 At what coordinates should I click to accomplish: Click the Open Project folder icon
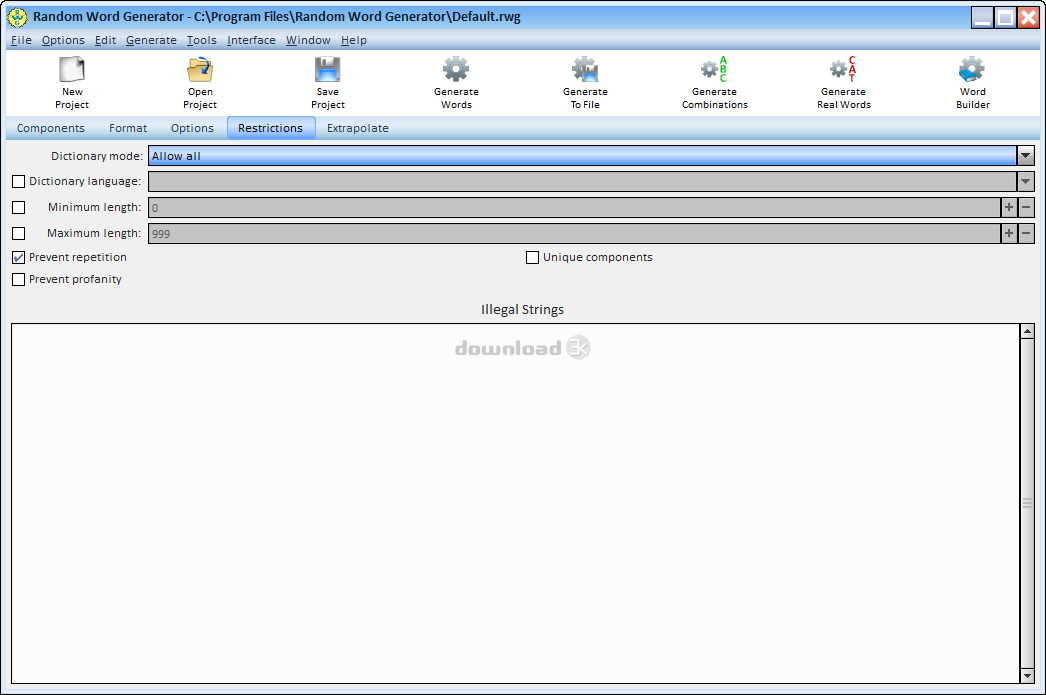pos(199,69)
